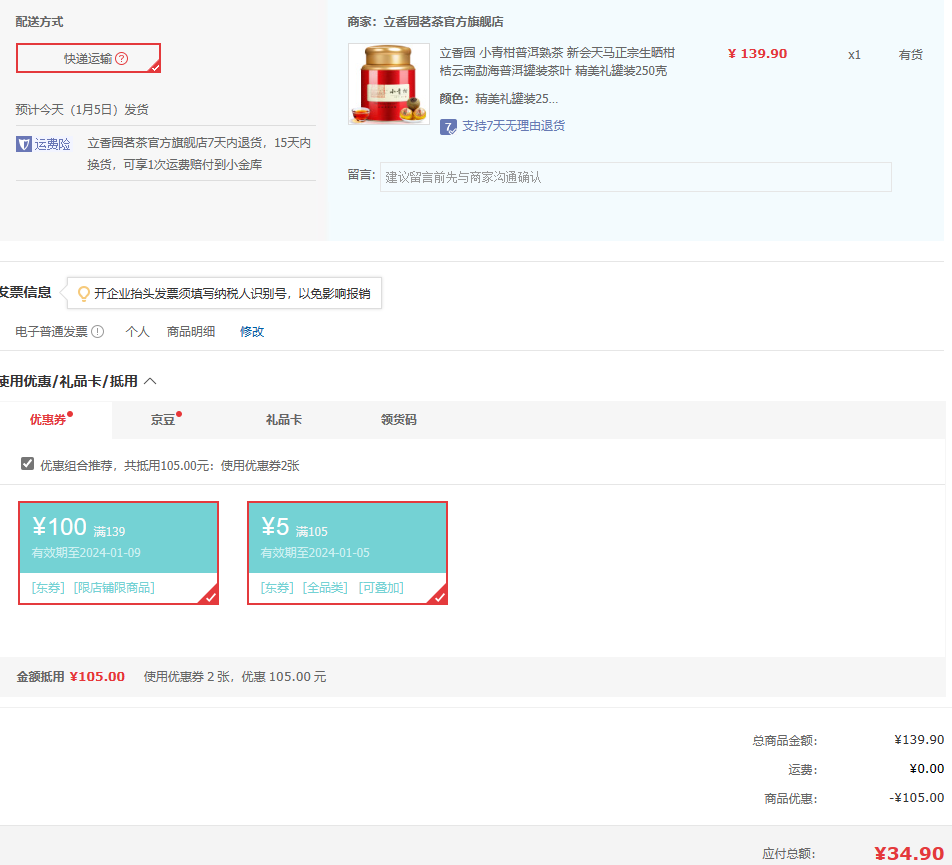
Task: Click the 应付总额 ¥34.90 total
Action: click(x=909, y=853)
